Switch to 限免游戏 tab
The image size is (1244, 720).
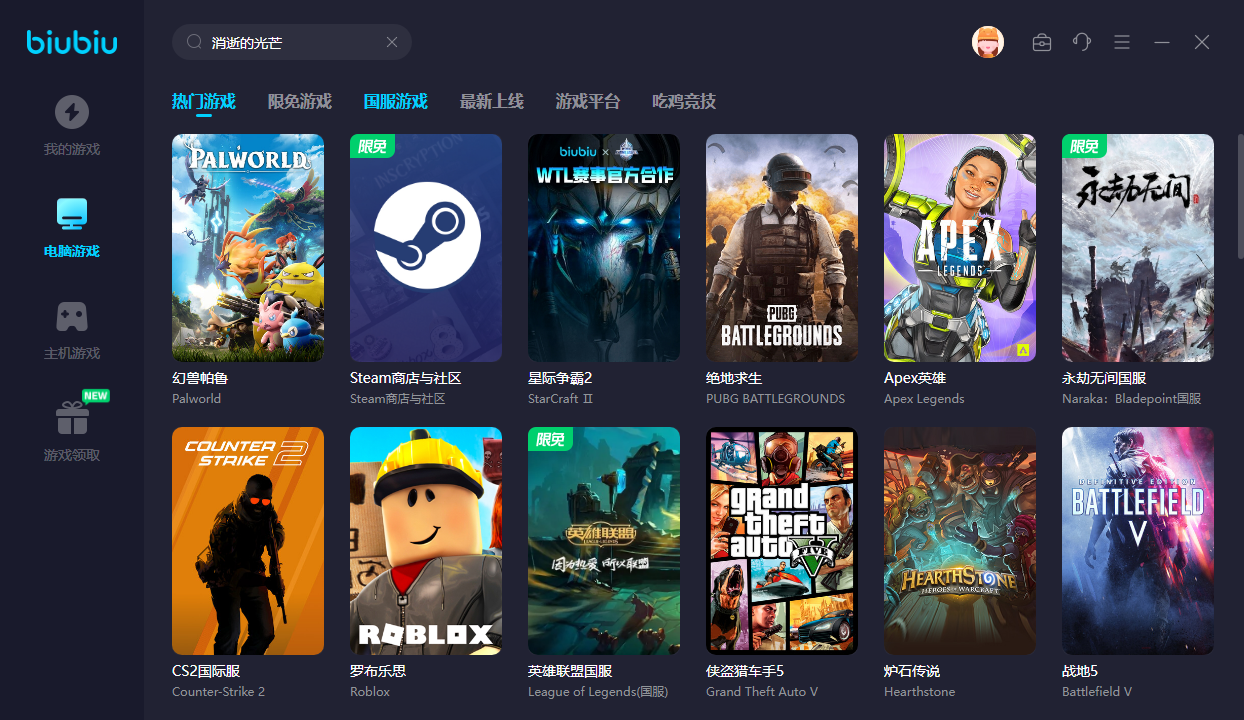point(299,101)
